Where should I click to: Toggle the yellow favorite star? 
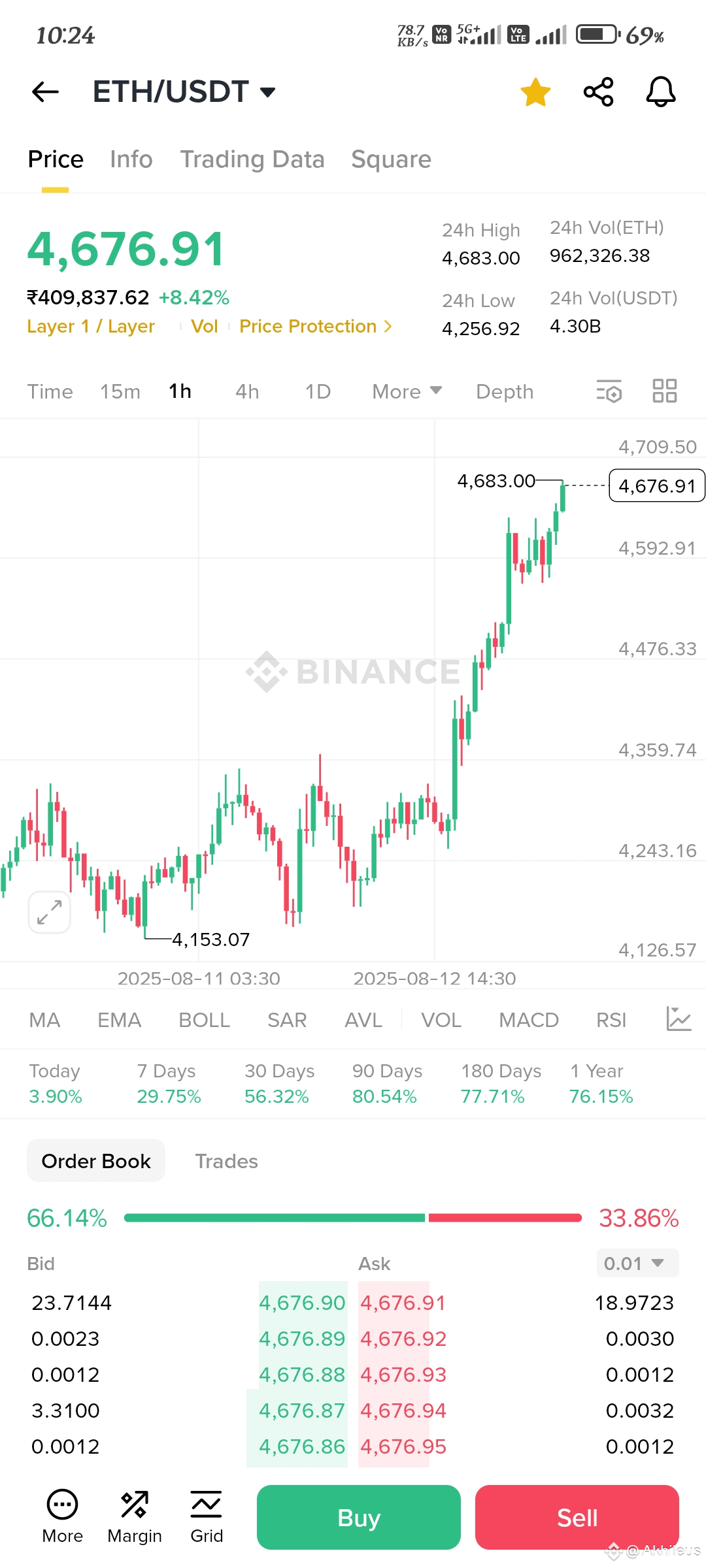point(535,91)
